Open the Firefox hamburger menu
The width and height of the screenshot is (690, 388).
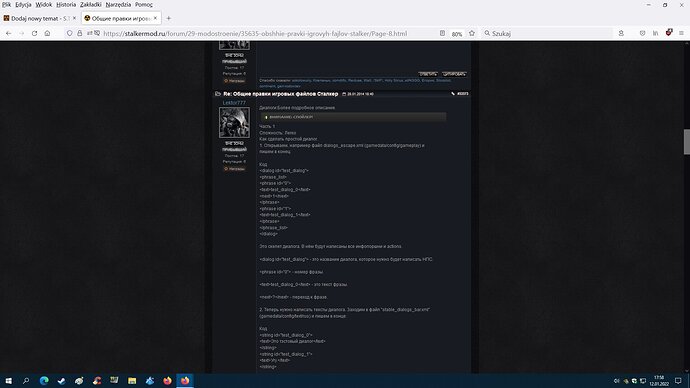pos(681,33)
